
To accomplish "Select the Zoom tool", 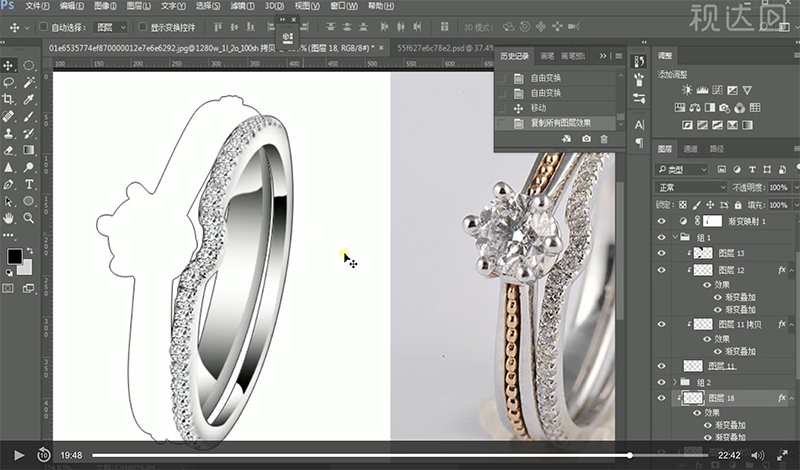I will (29, 218).
